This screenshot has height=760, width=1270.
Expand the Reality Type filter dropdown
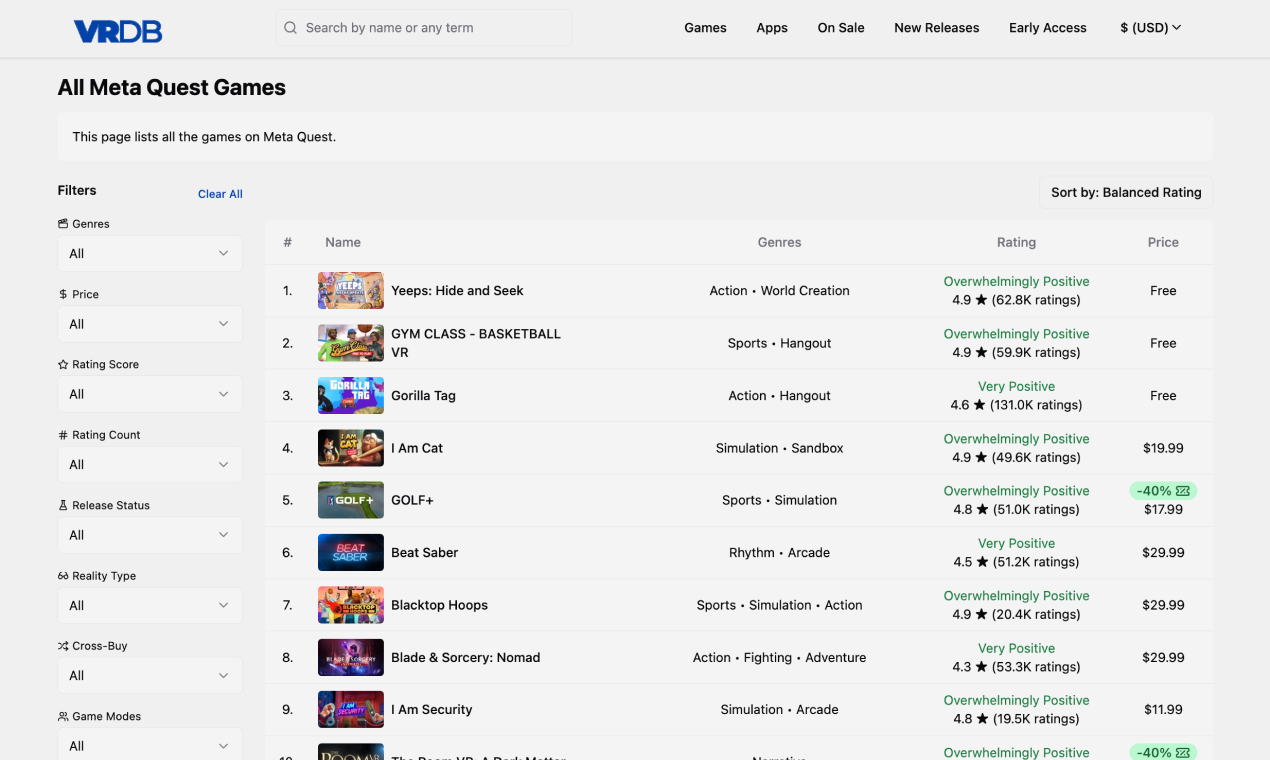tap(150, 606)
